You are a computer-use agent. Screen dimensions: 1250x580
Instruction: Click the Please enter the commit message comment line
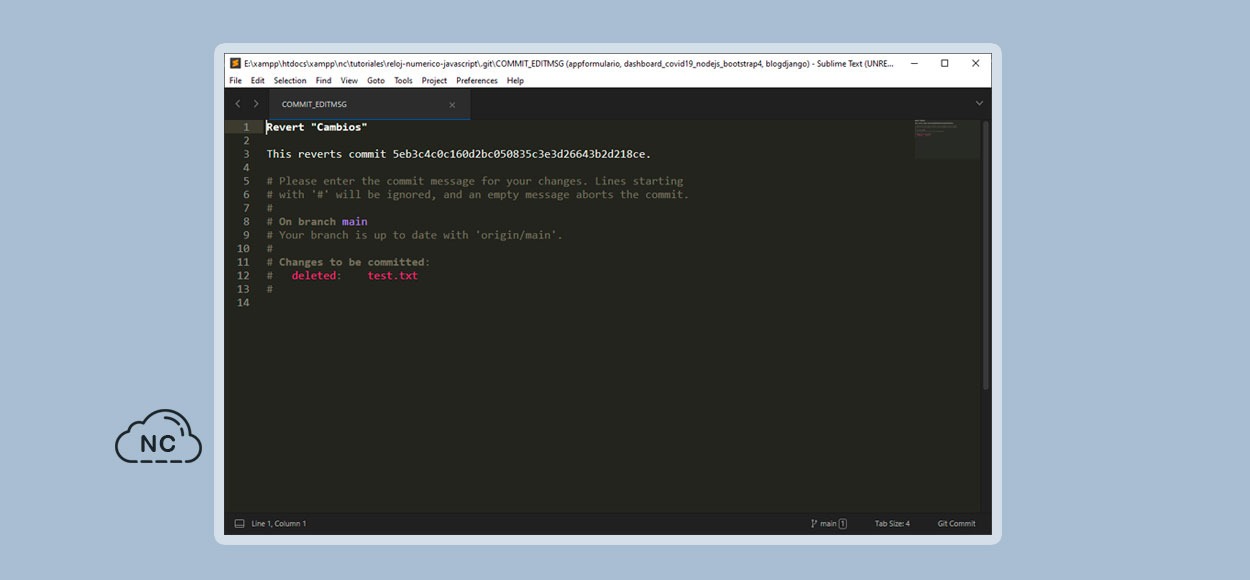coord(475,181)
